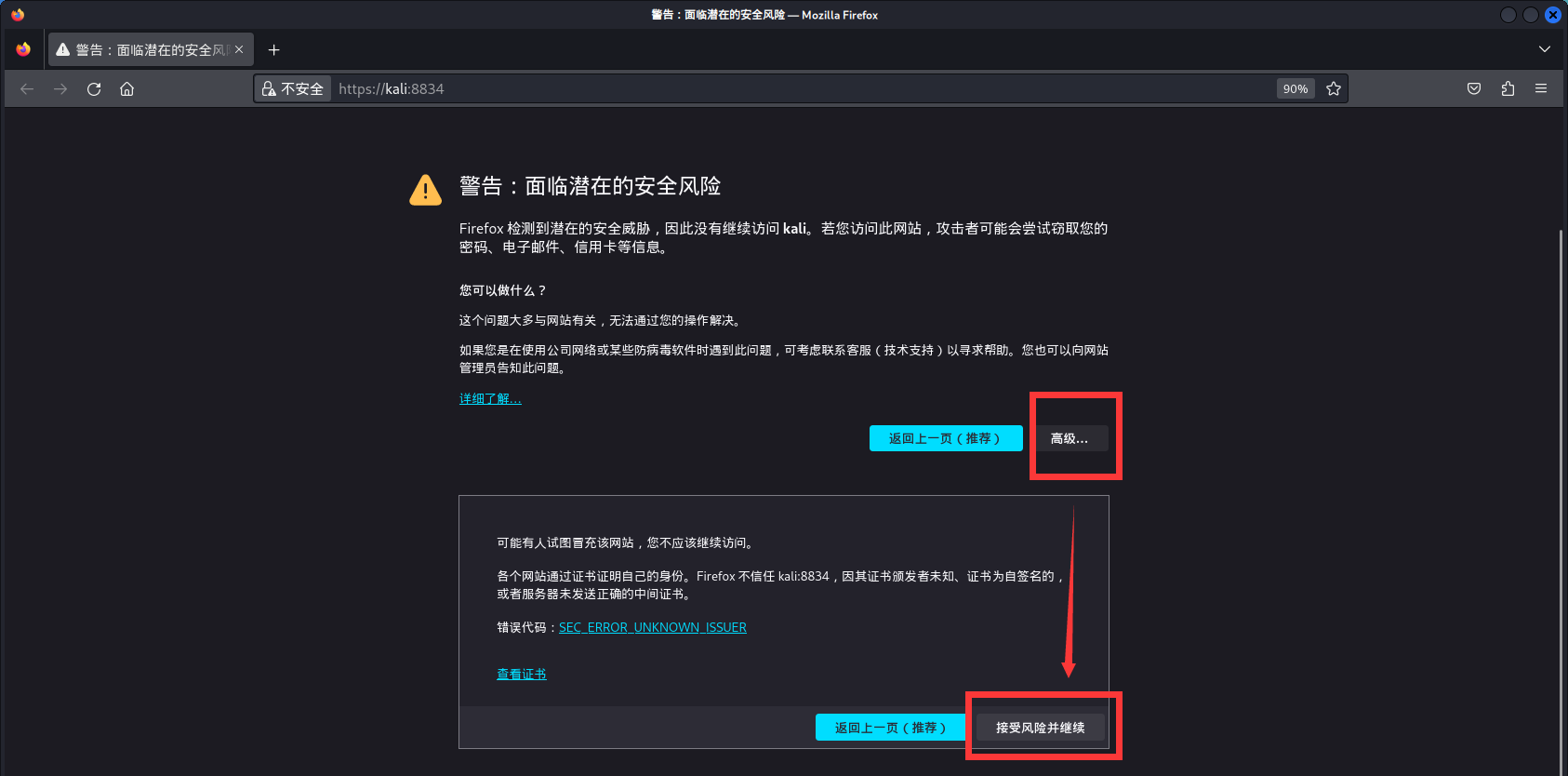Reload the current page
Screen dimensions: 1568x776
click(94, 89)
